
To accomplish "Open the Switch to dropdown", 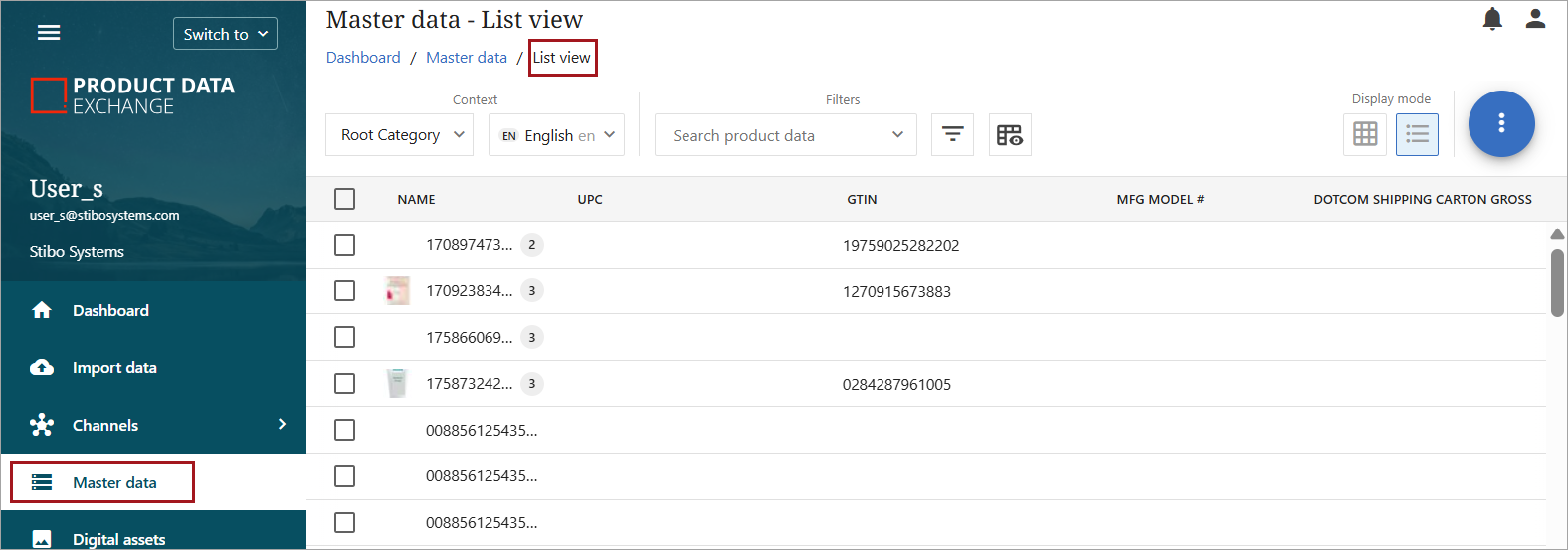I will (x=225, y=34).
